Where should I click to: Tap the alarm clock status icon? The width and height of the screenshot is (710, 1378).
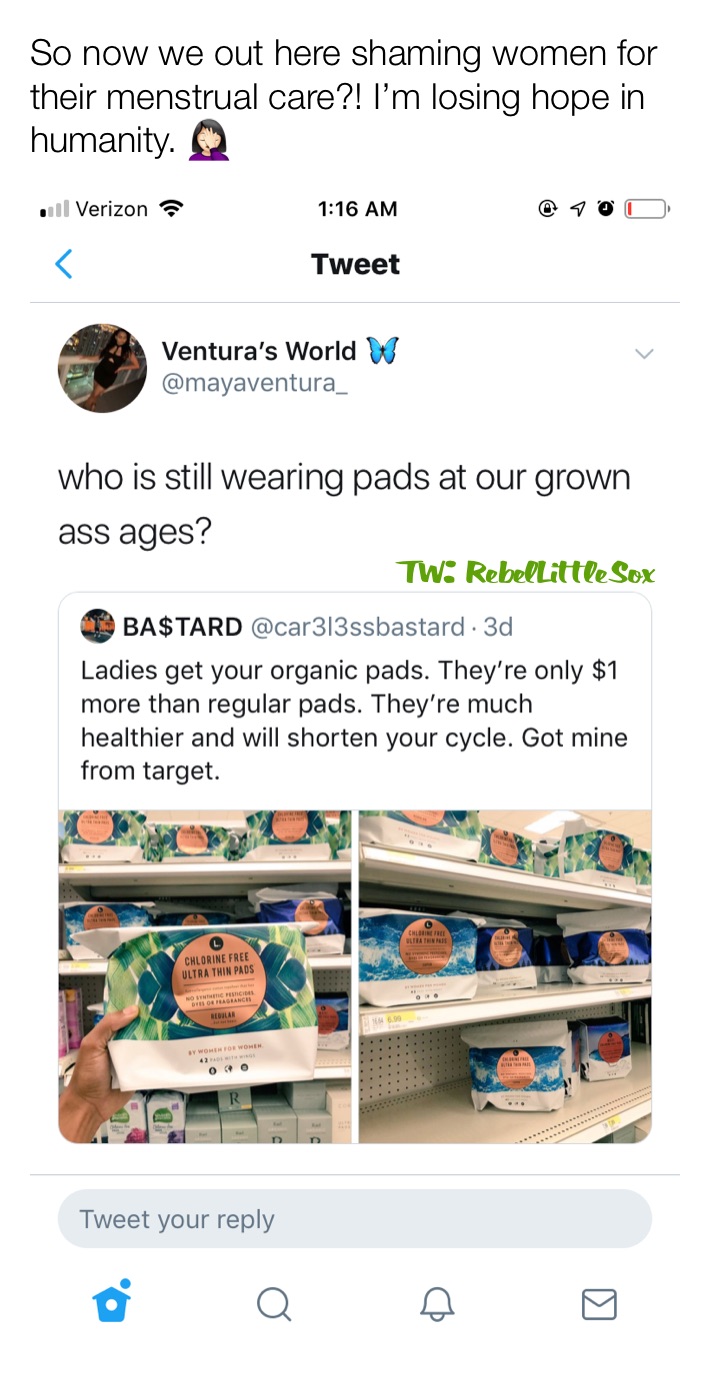[606, 209]
